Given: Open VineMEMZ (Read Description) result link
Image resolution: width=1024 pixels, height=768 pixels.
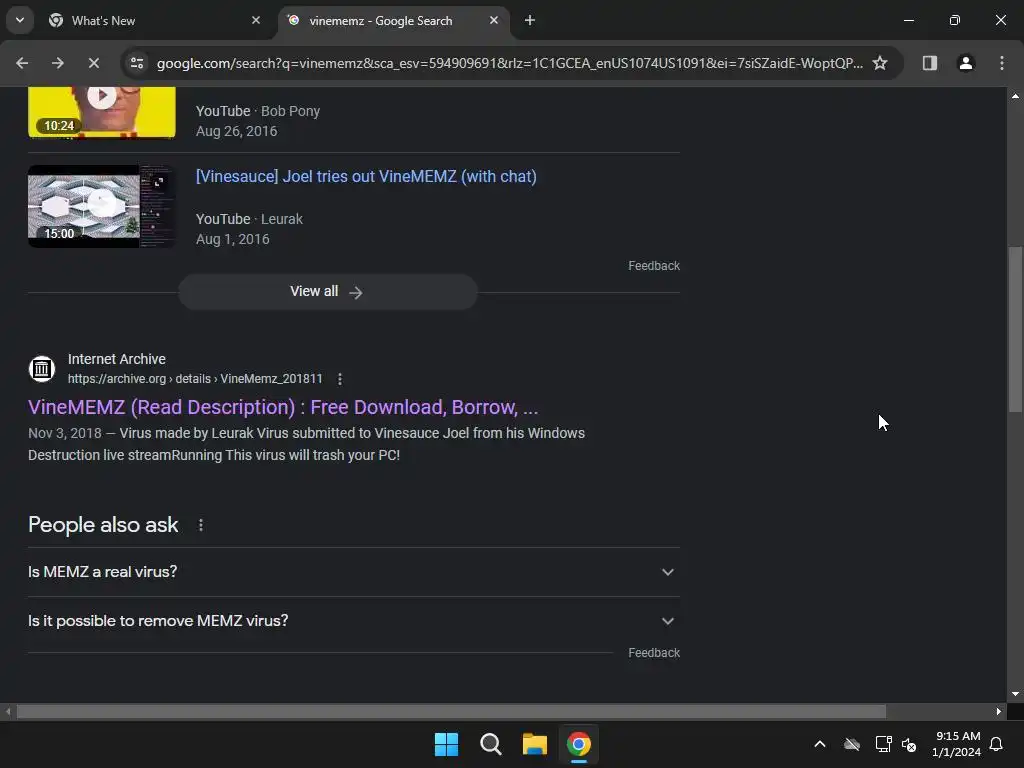Looking at the screenshot, I should click(283, 408).
